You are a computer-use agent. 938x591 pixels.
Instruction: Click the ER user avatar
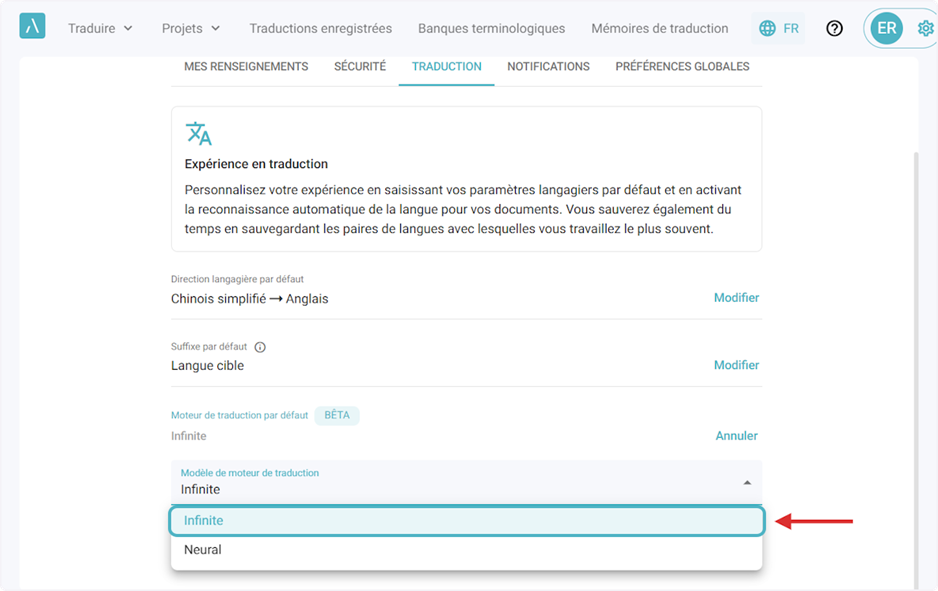[x=887, y=28]
